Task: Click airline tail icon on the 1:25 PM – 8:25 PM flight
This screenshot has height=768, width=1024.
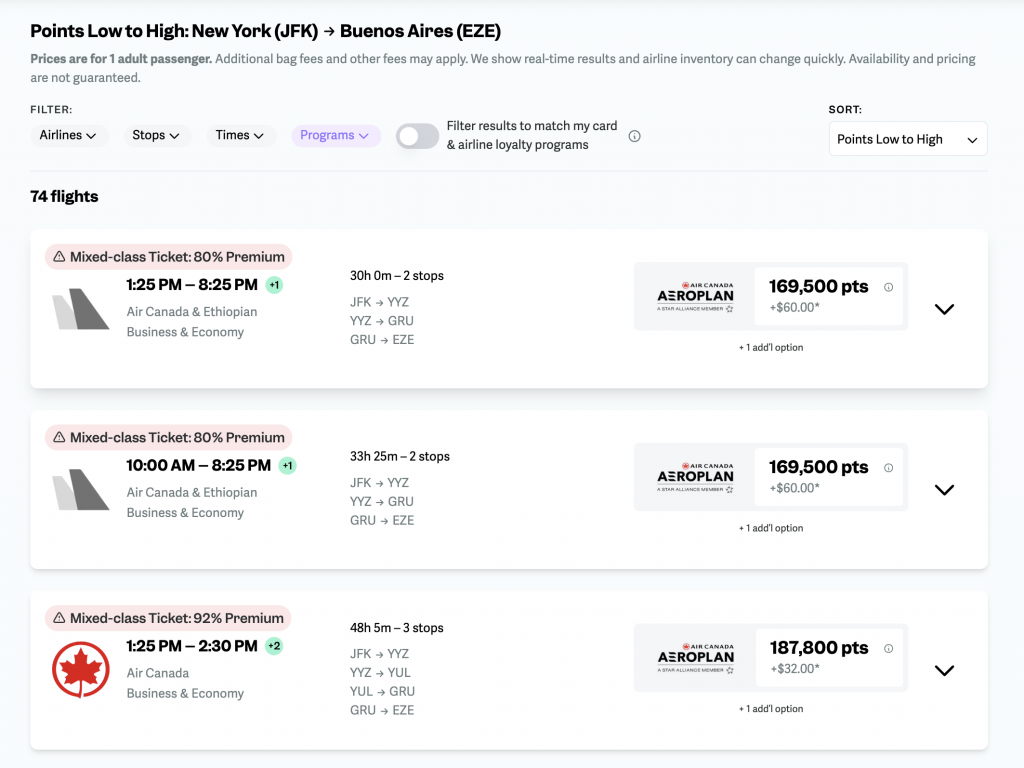Action: (81, 309)
